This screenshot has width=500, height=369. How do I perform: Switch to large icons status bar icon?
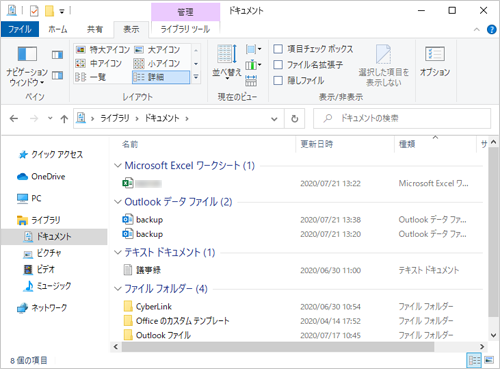point(489,360)
